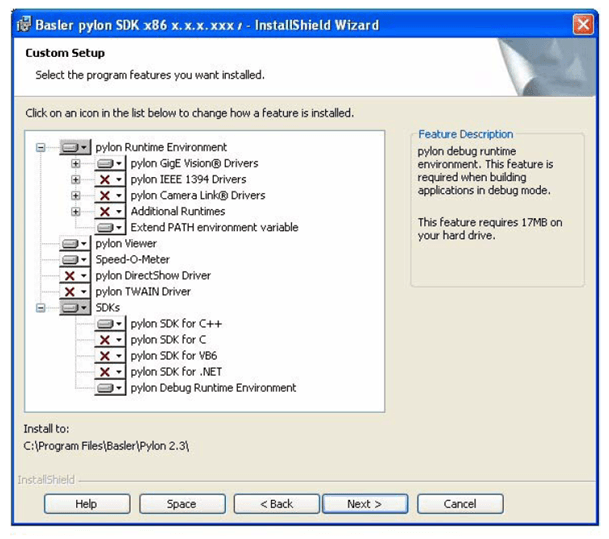Select the pylon GigE Vision Drivers label
The width and height of the screenshot is (609, 539).
194,163
